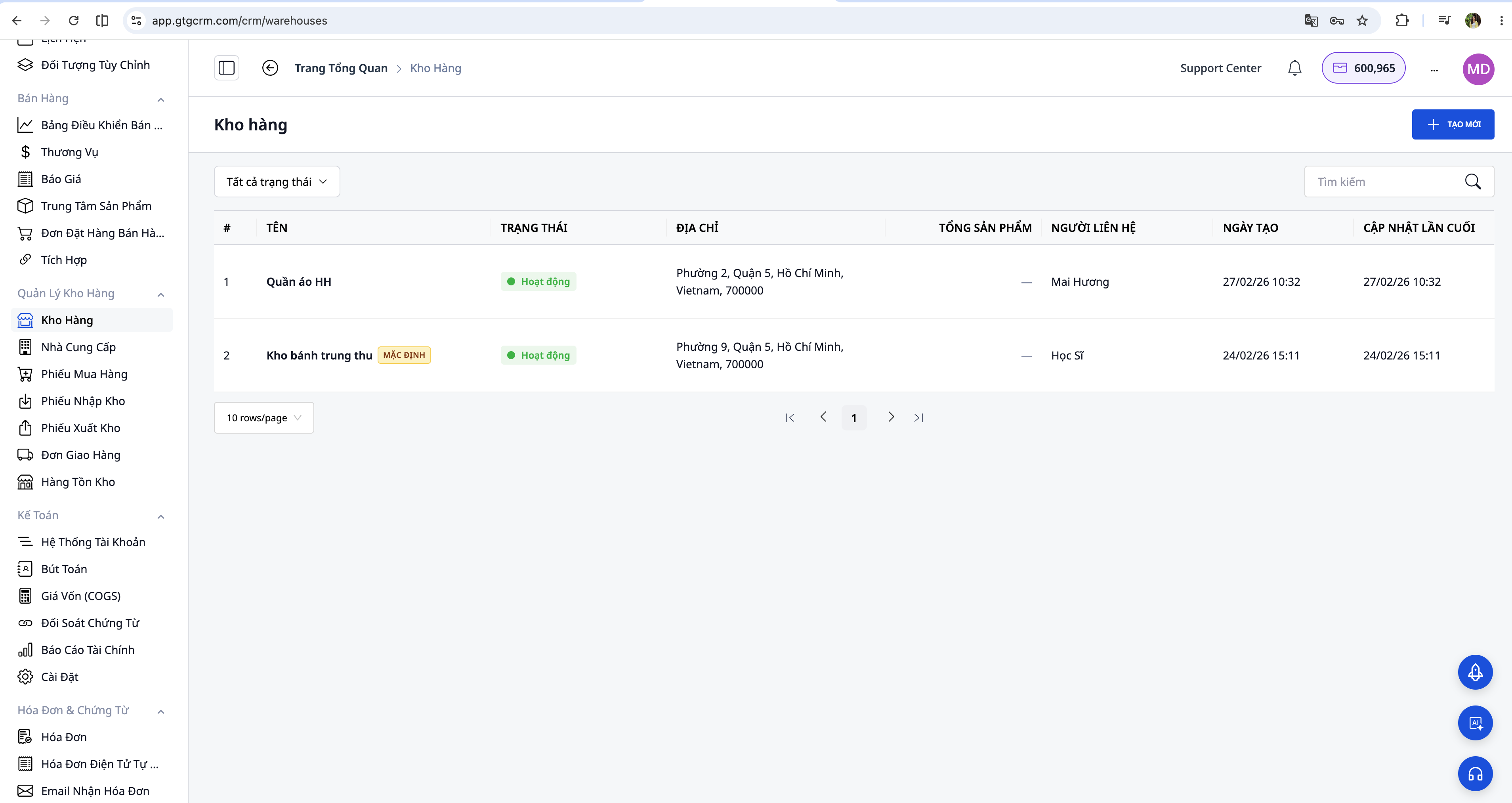Bookmark this page with the star icon
The width and height of the screenshot is (1512, 803).
[x=1362, y=21]
